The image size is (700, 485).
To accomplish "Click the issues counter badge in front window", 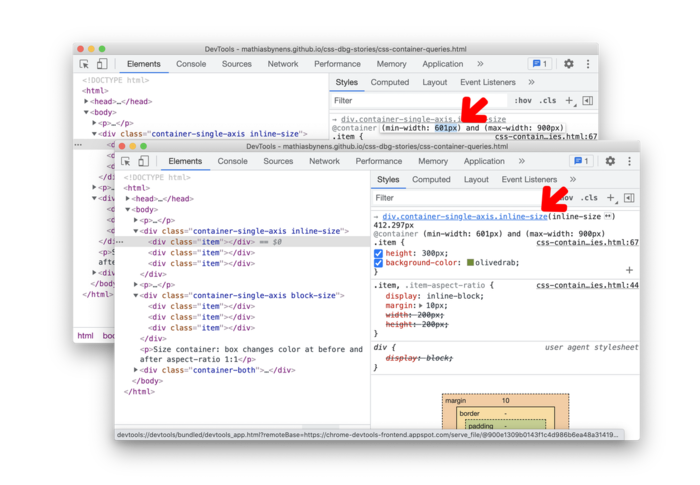I will click(580, 161).
